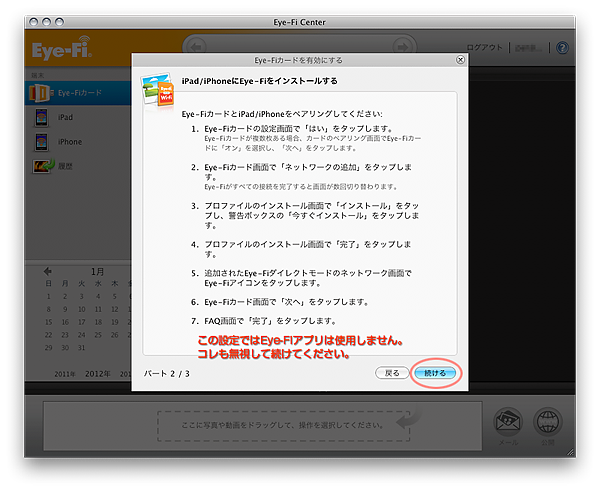Select day 18 in the calendar
The width and height of the screenshot is (600, 491).
[98, 322]
